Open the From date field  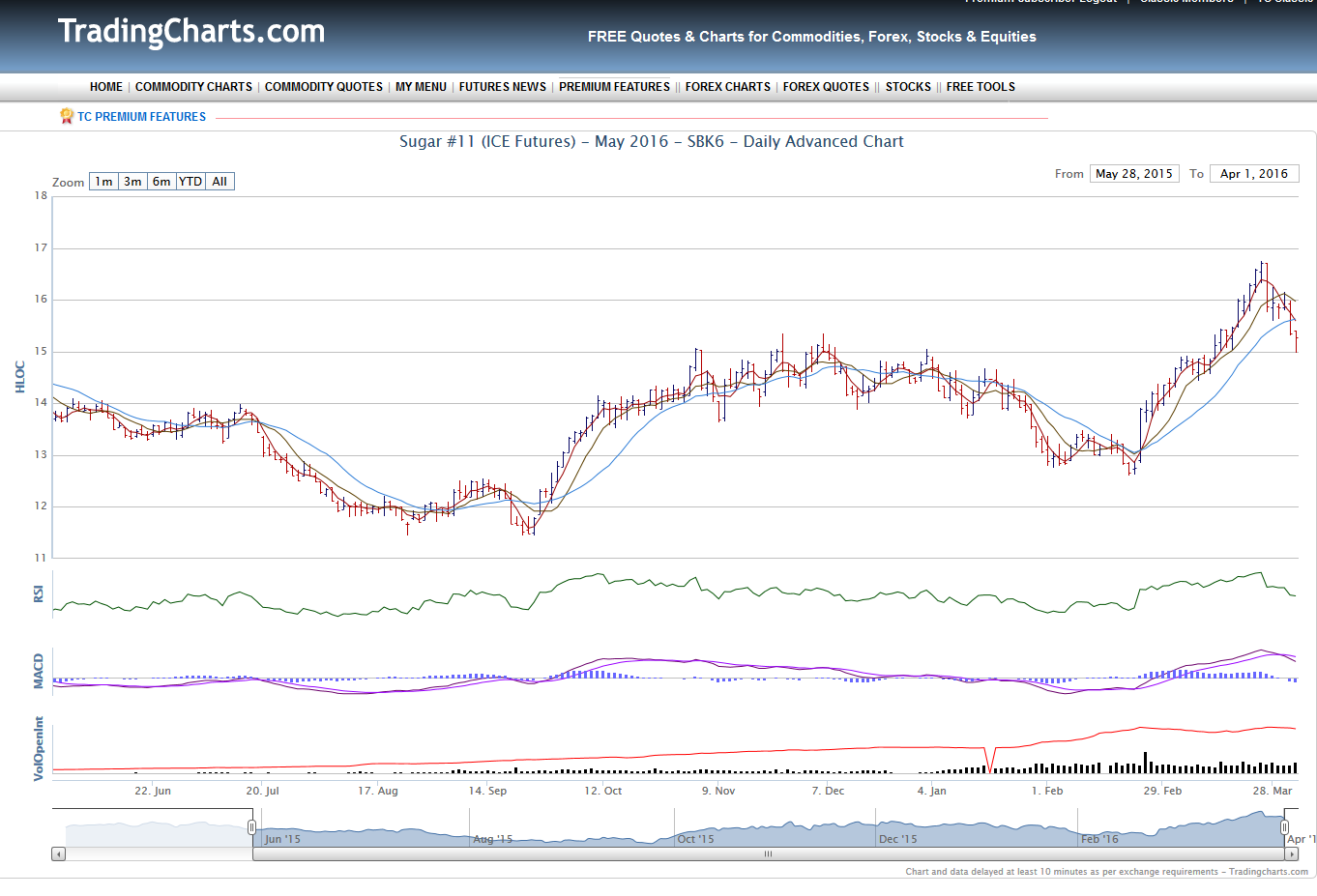[1133, 174]
